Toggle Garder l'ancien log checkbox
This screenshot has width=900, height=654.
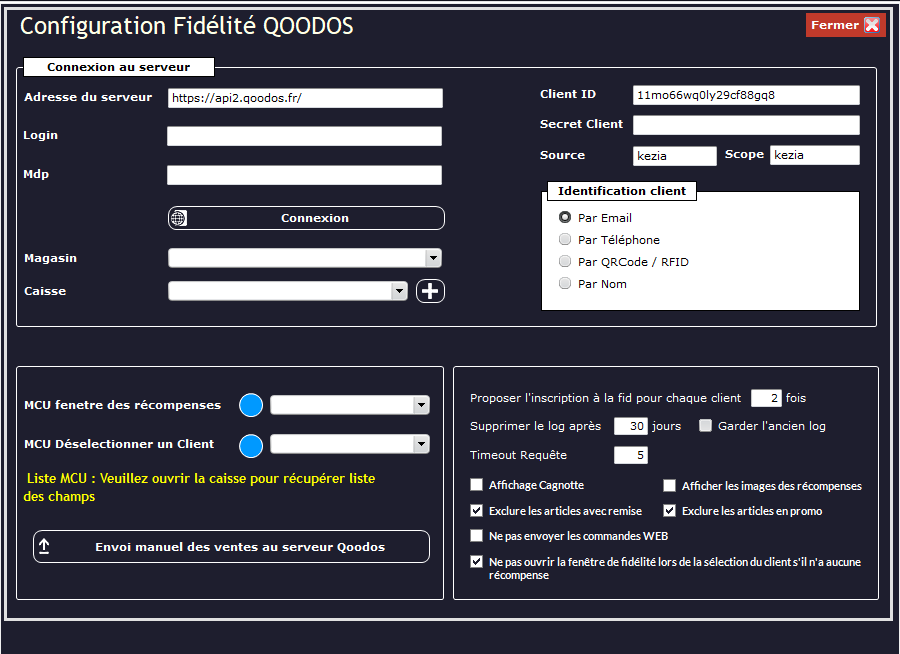coord(706,425)
